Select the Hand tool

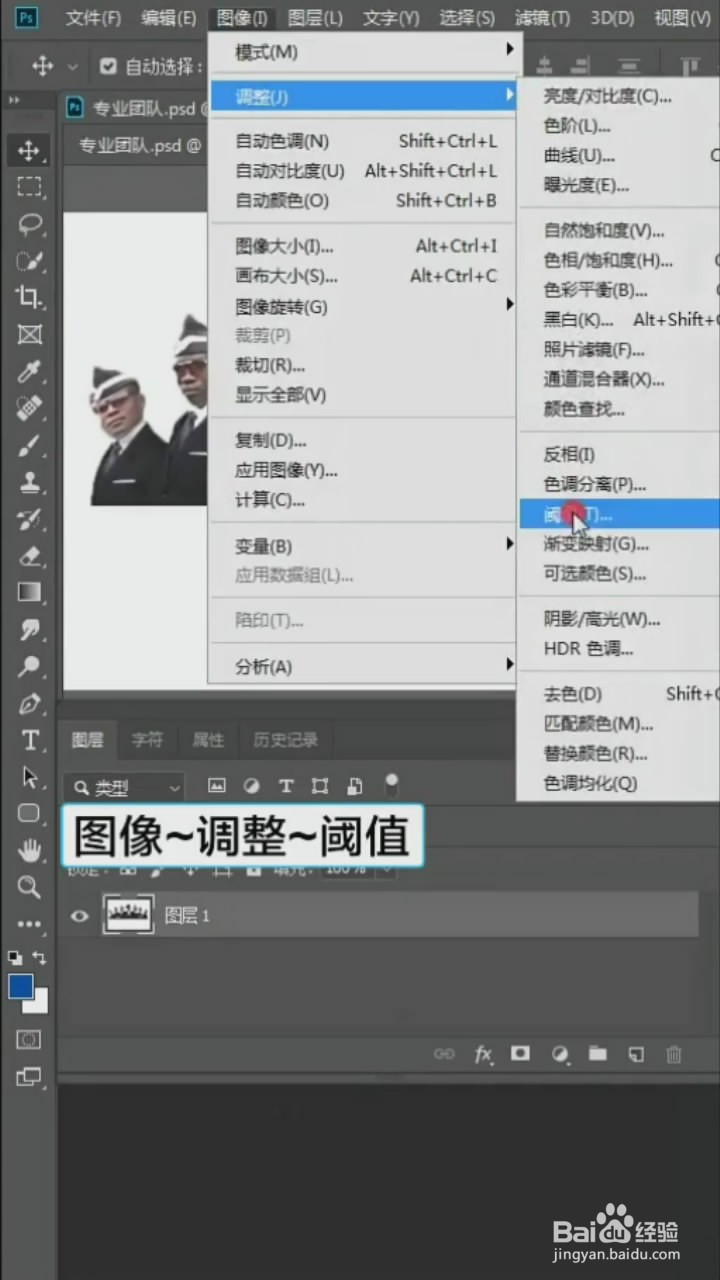tap(29, 850)
